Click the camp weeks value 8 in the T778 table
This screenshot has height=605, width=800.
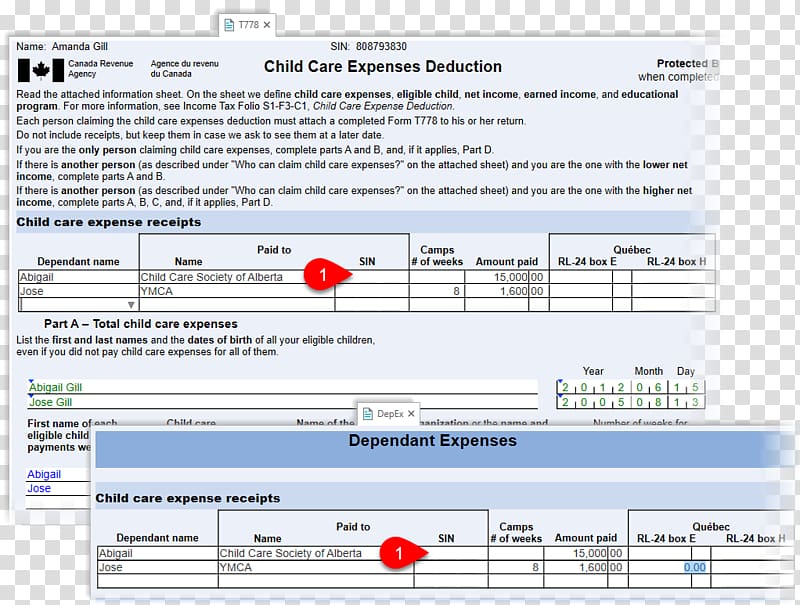[x=437, y=291]
